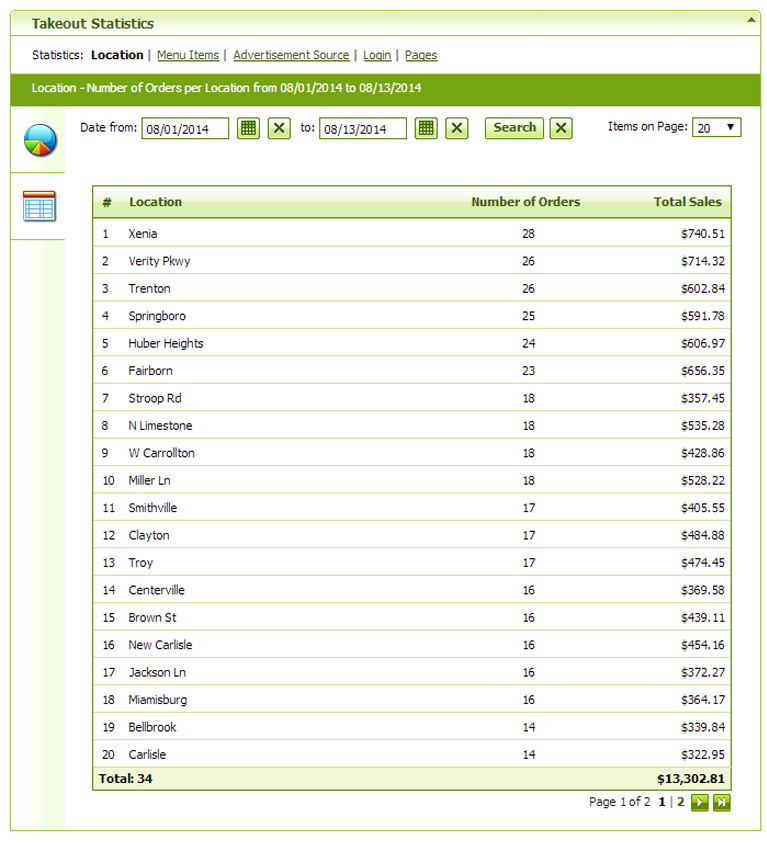The height and width of the screenshot is (843, 767).
Task: Open the Login statistics link
Action: pos(377,55)
